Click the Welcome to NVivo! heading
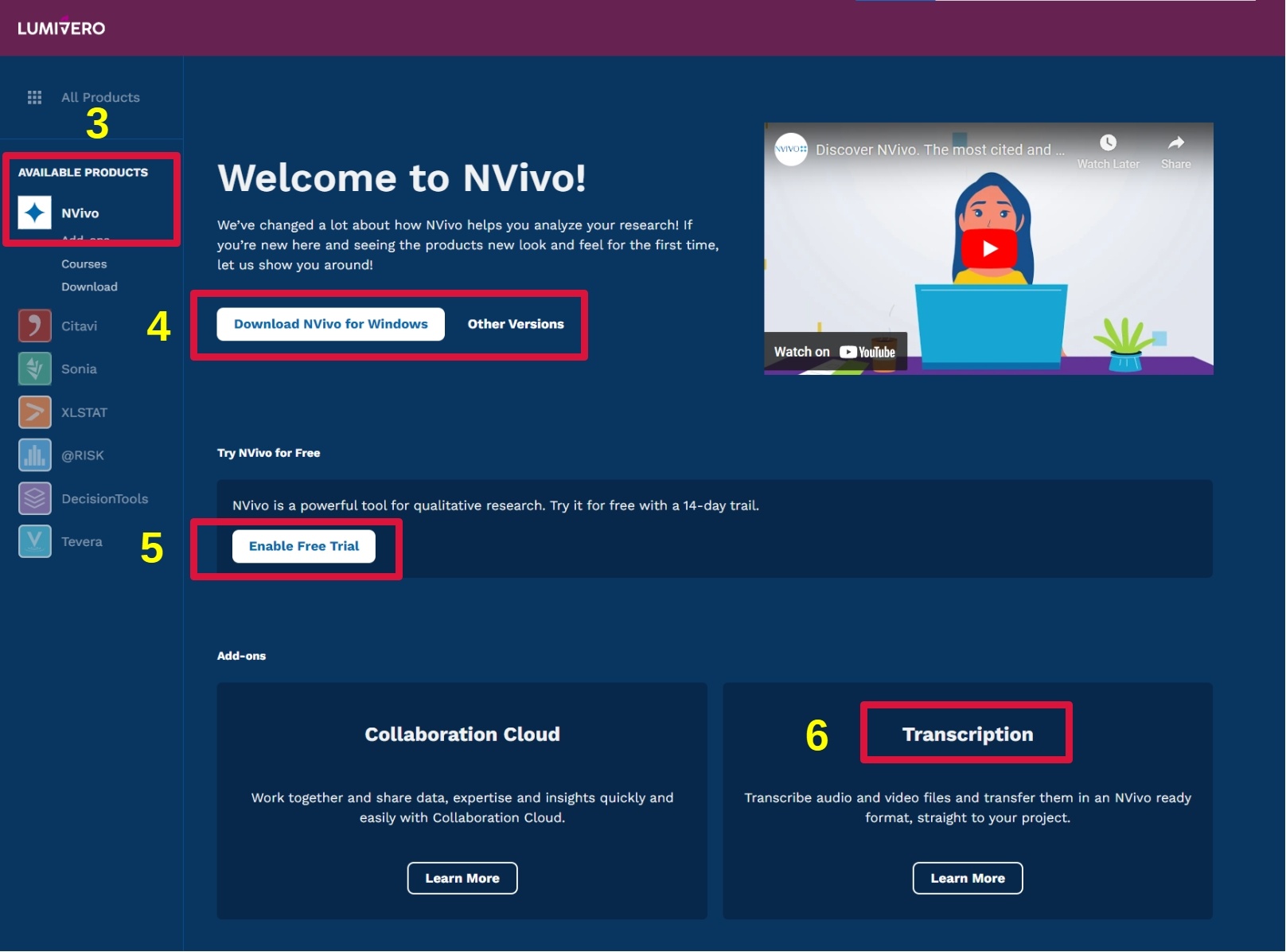The height and width of the screenshot is (952, 1286). [x=402, y=178]
